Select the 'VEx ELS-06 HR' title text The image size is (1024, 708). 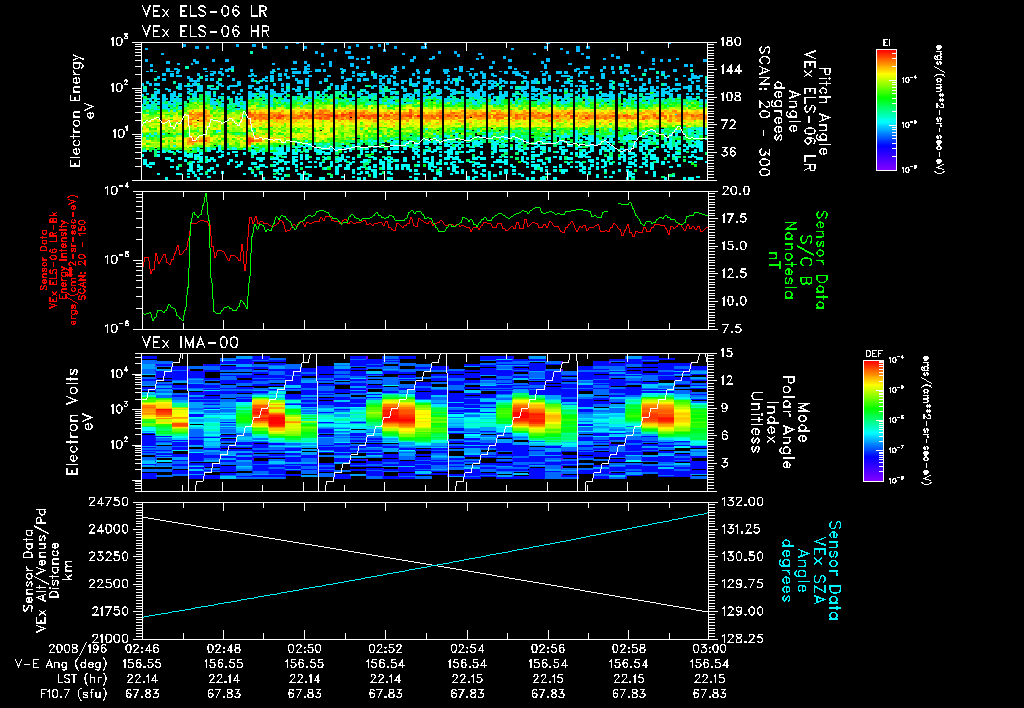pyautogui.click(x=205, y=31)
